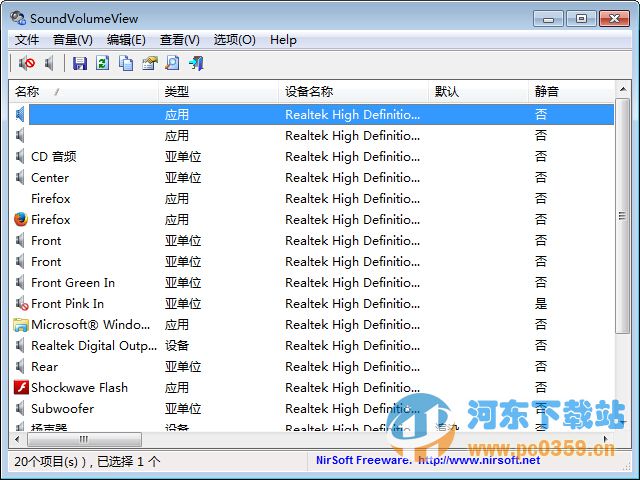Open the Properties toolbar icon

pyautogui.click(x=149, y=63)
